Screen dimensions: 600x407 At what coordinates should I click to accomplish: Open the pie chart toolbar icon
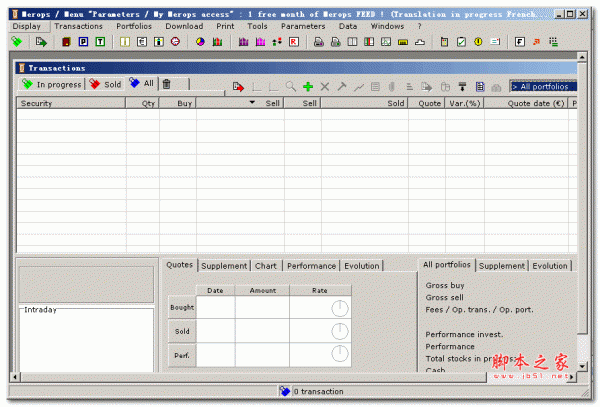click(x=200, y=41)
